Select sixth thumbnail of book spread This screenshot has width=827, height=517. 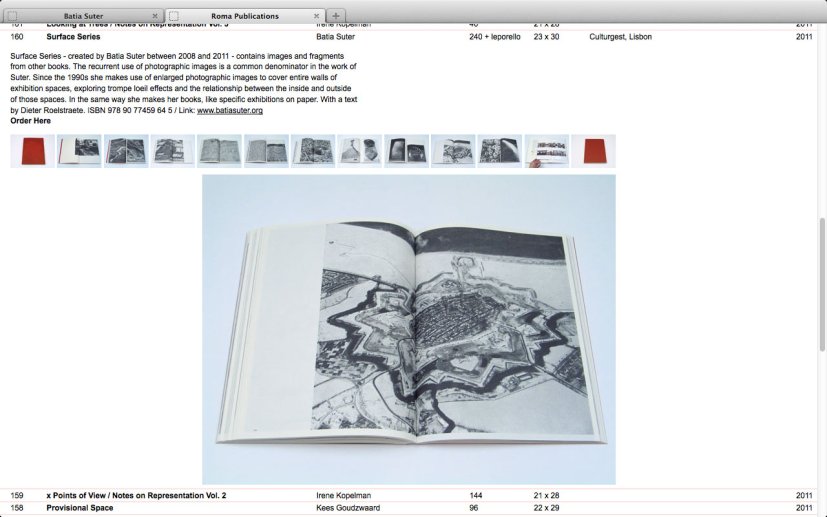click(x=266, y=151)
